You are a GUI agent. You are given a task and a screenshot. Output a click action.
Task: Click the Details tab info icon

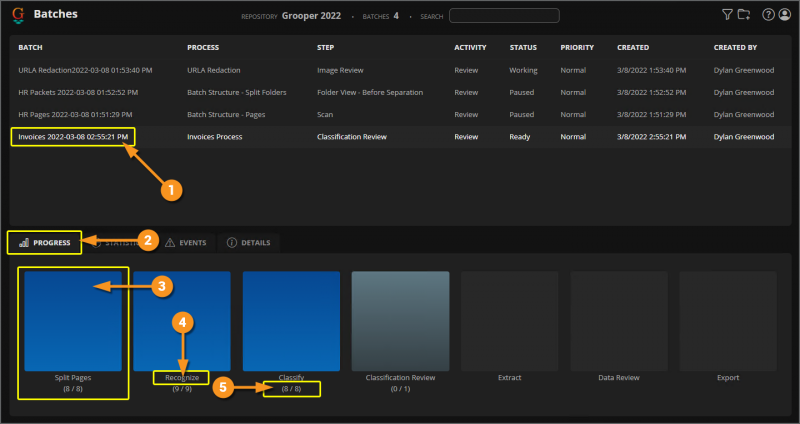tap(232, 242)
